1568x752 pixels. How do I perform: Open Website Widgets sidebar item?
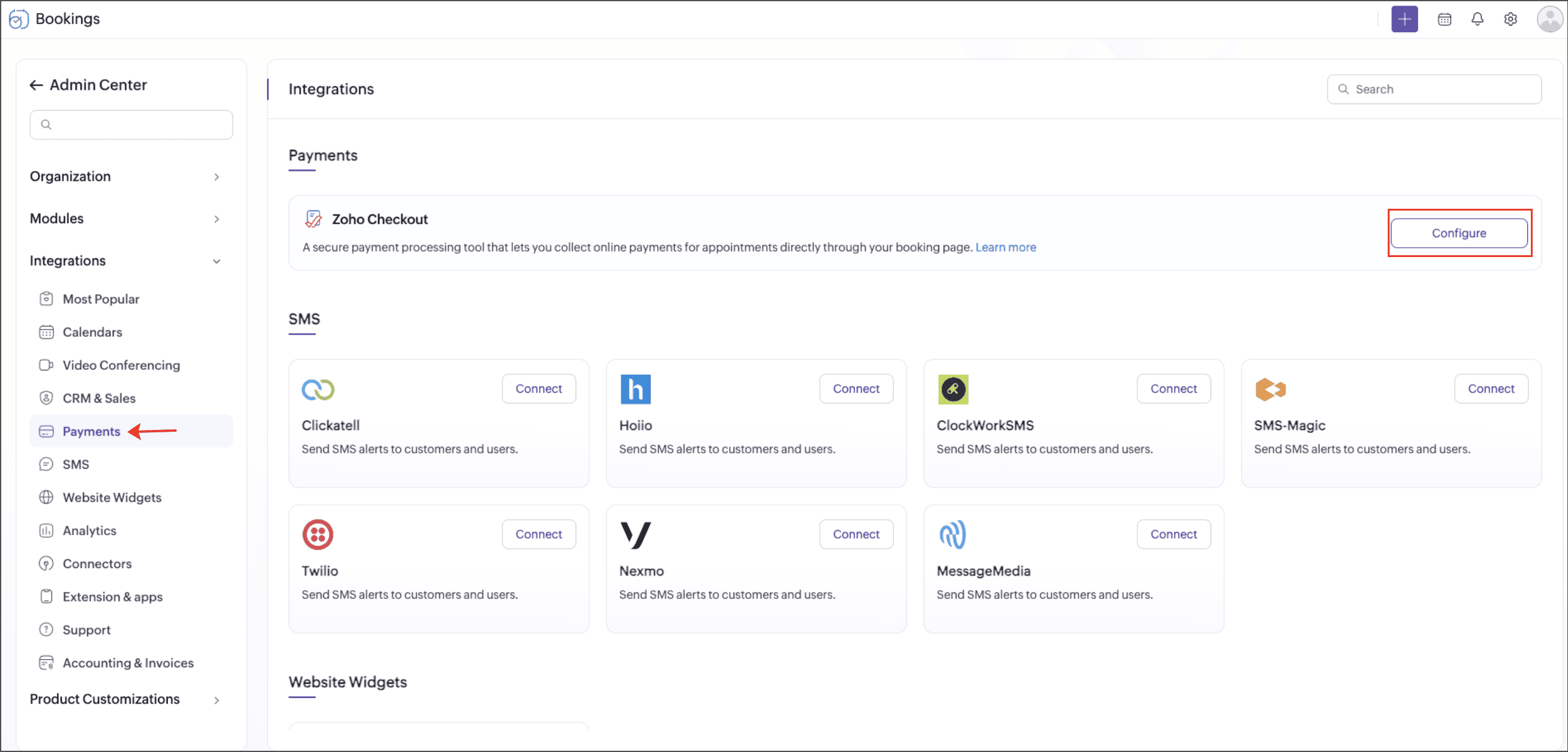pyautogui.click(x=112, y=497)
